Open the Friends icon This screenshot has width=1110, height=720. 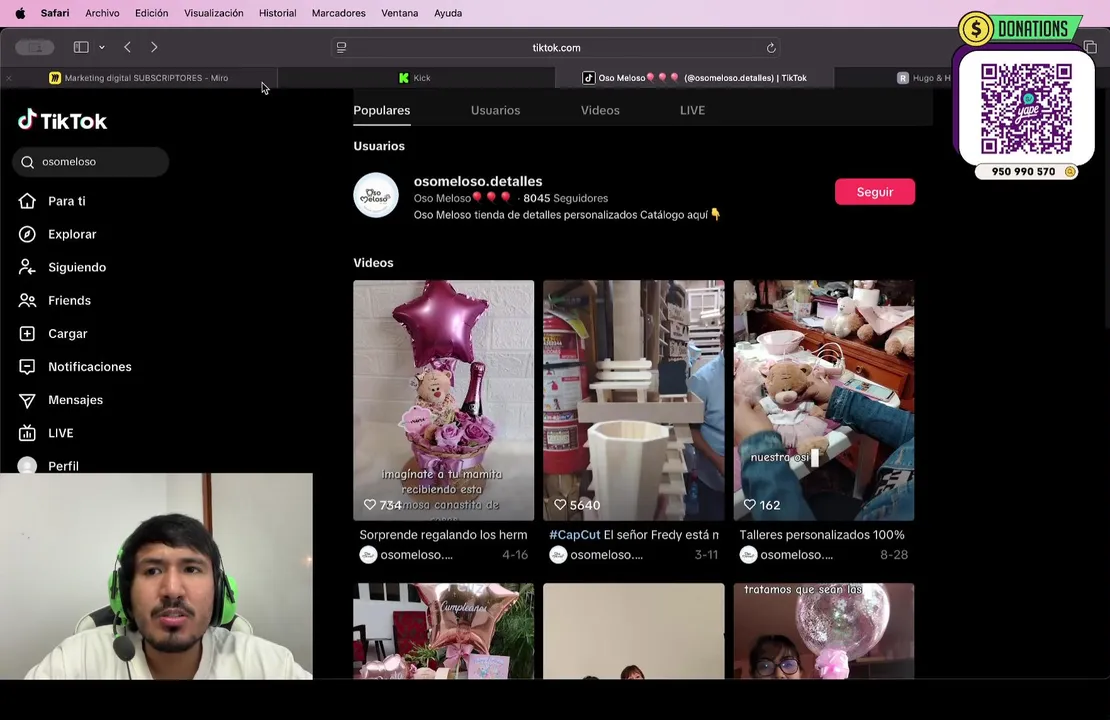coord(27,300)
